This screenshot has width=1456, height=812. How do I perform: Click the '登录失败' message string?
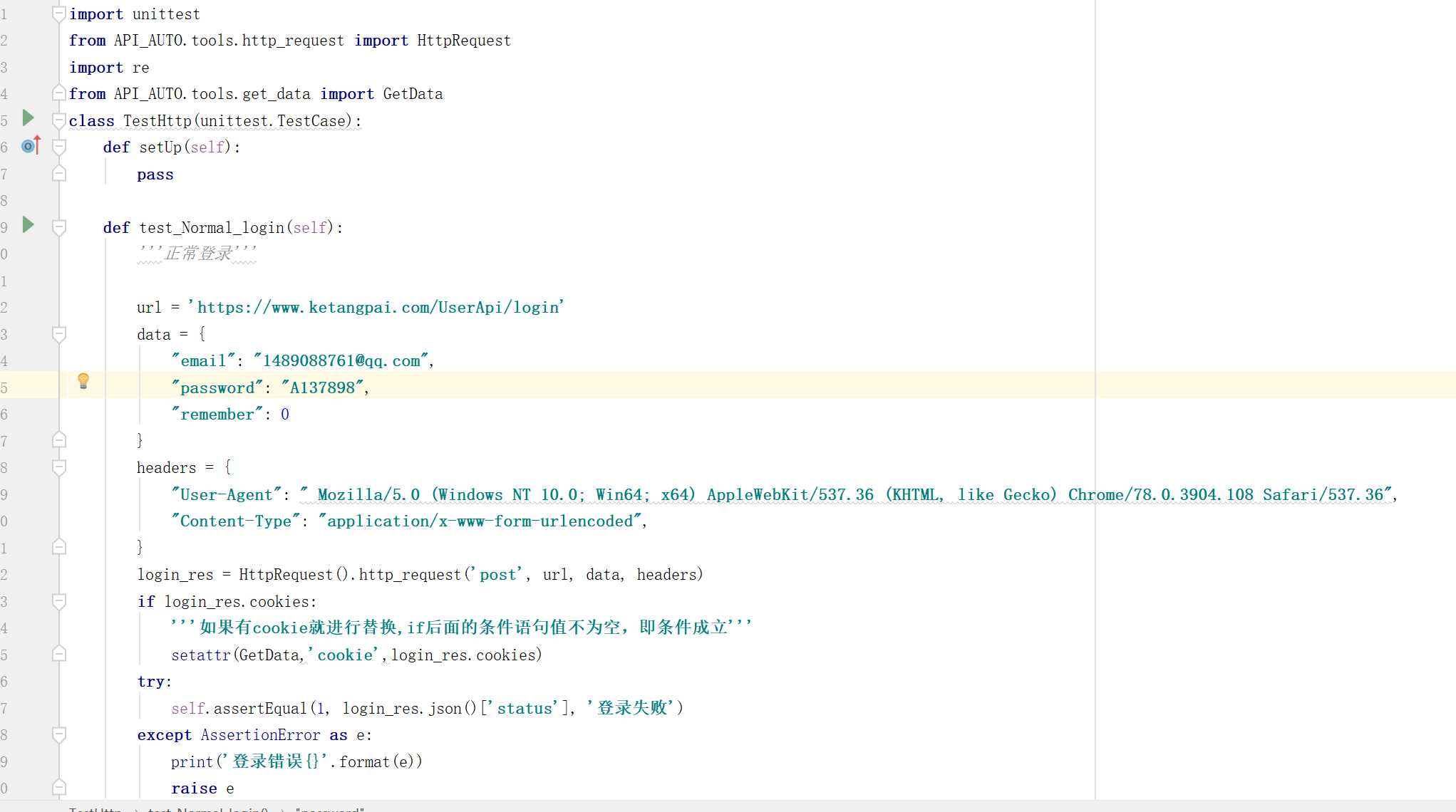(x=630, y=708)
